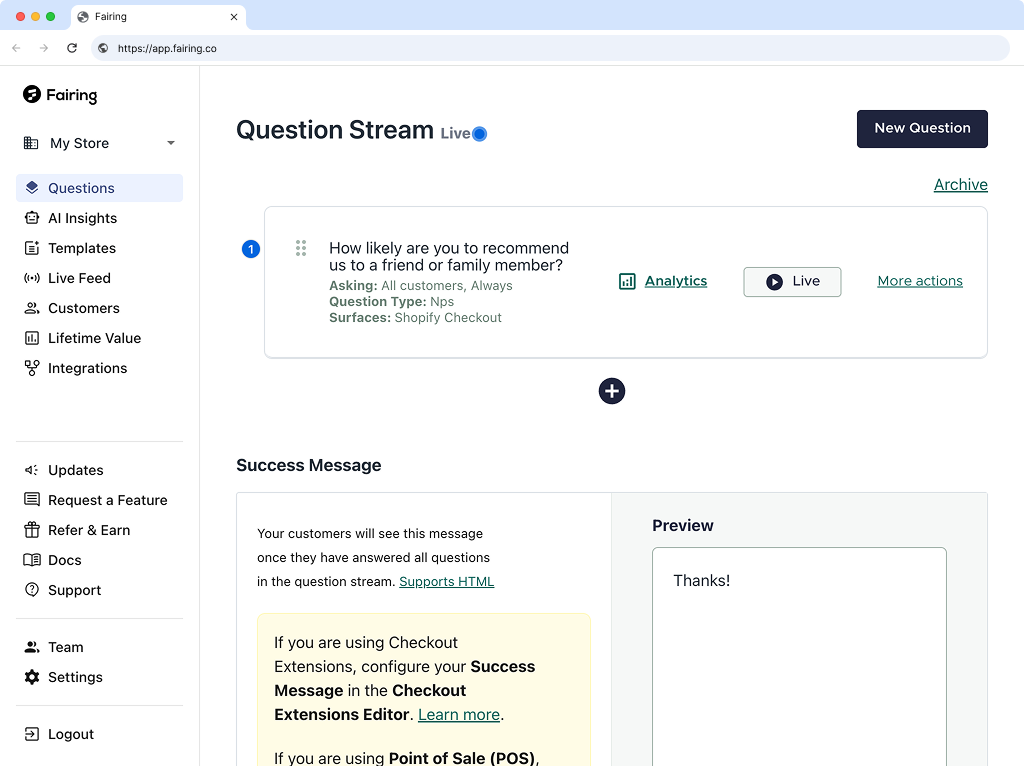Open More actions for the question

(x=919, y=281)
